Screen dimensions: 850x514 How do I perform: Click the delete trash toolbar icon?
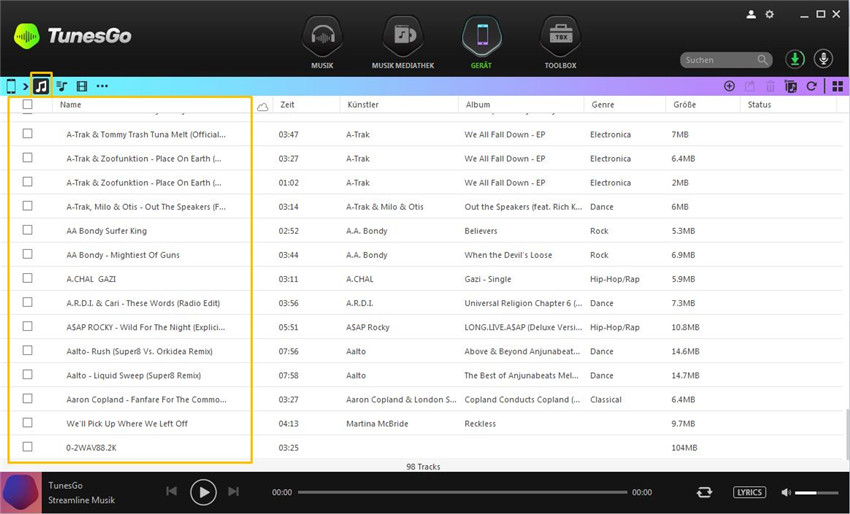click(770, 86)
